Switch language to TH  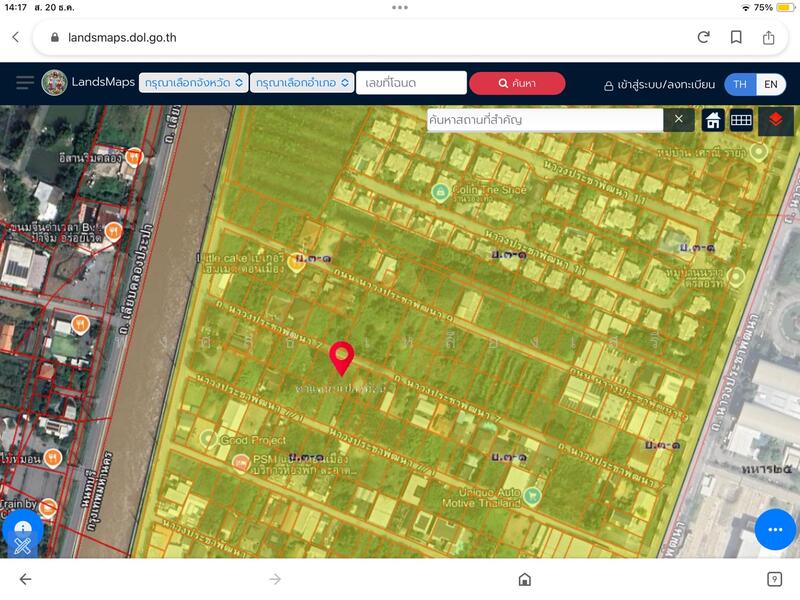coord(740,84)
